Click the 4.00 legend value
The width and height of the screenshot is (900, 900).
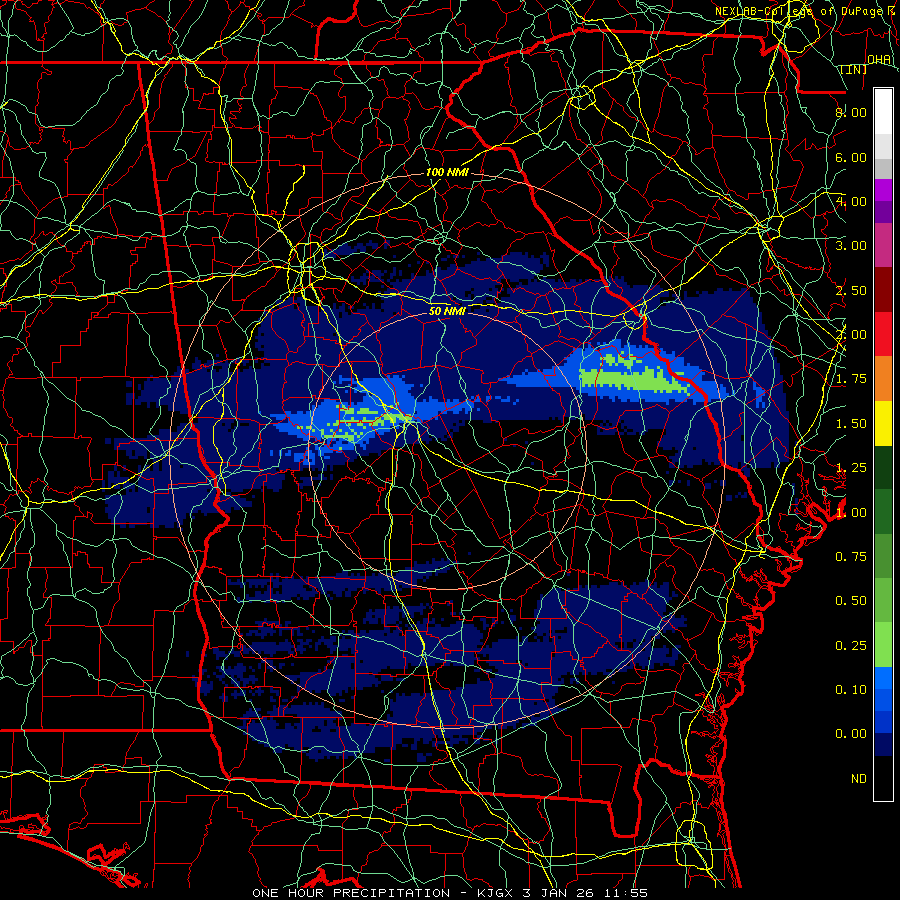coord(851,201)
